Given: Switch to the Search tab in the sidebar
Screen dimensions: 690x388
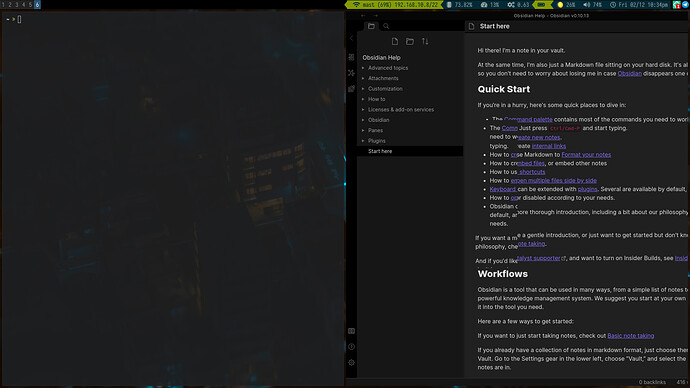Looking at the screenshot, I should pos(386,26).
